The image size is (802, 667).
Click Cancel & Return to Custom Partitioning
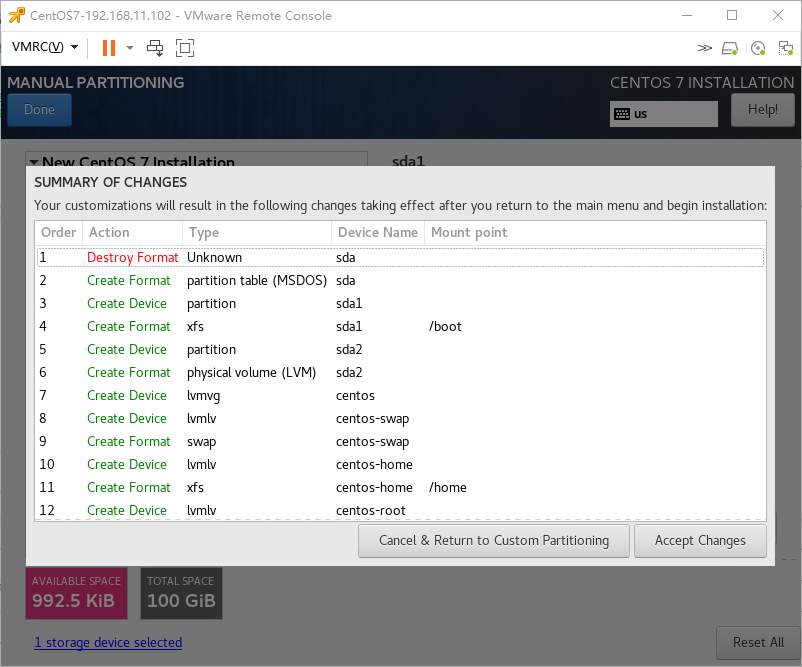pyautogui.click(x=494, y=541)
